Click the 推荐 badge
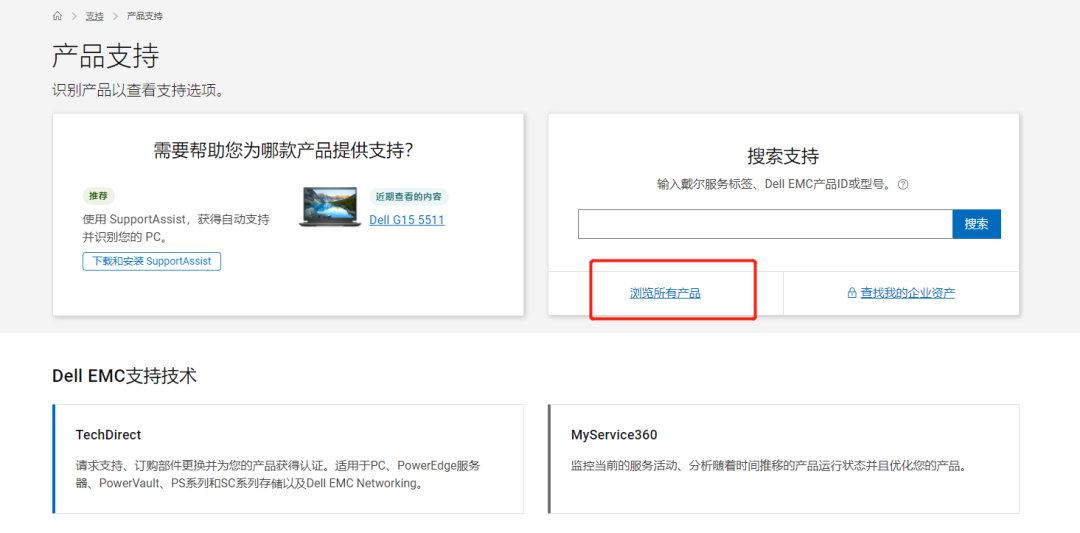1080x533 pixels. tap(98, 196)
